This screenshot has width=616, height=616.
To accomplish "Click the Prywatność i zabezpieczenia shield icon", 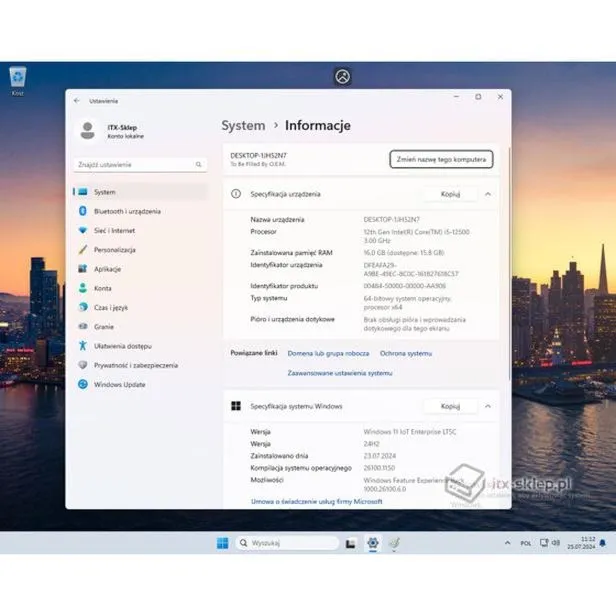I will [83, 365].
